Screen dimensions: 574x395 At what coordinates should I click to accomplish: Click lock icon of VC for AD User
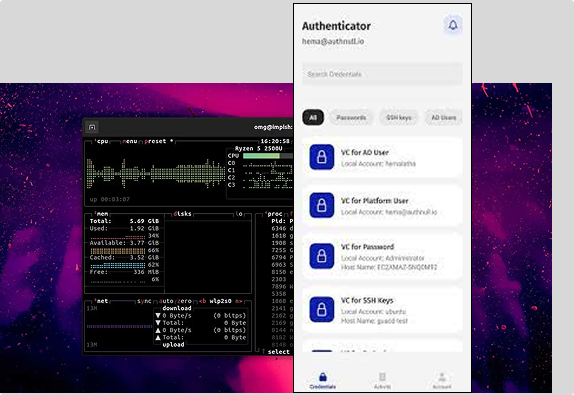(x=321, y=157)
